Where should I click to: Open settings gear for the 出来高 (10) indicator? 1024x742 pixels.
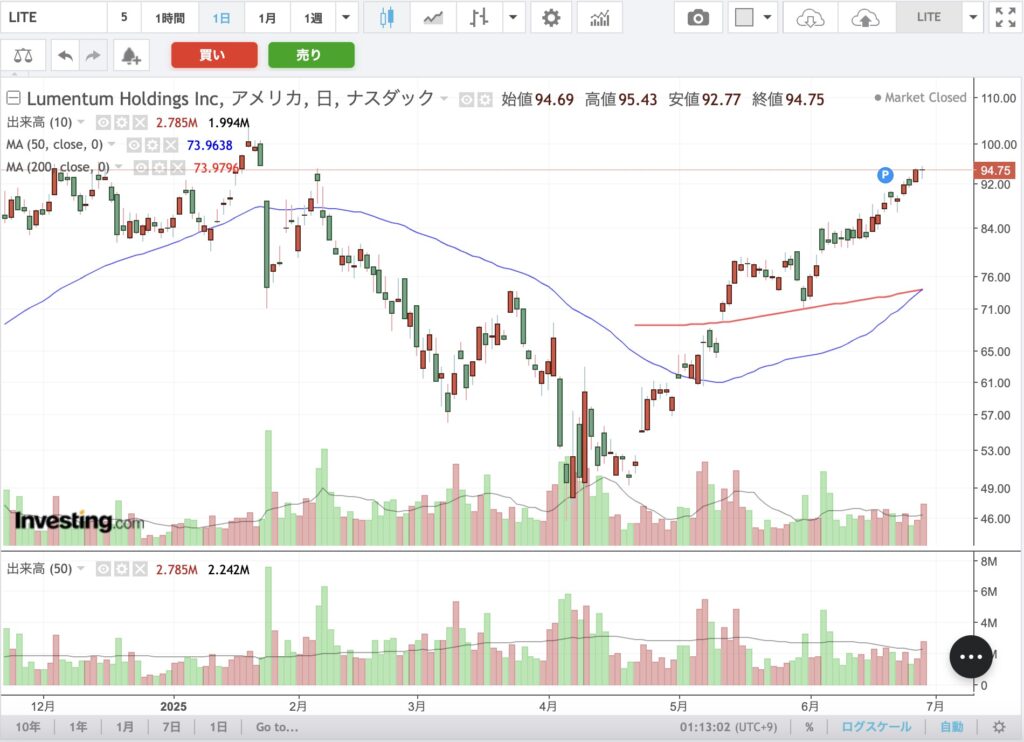[121, 122]
